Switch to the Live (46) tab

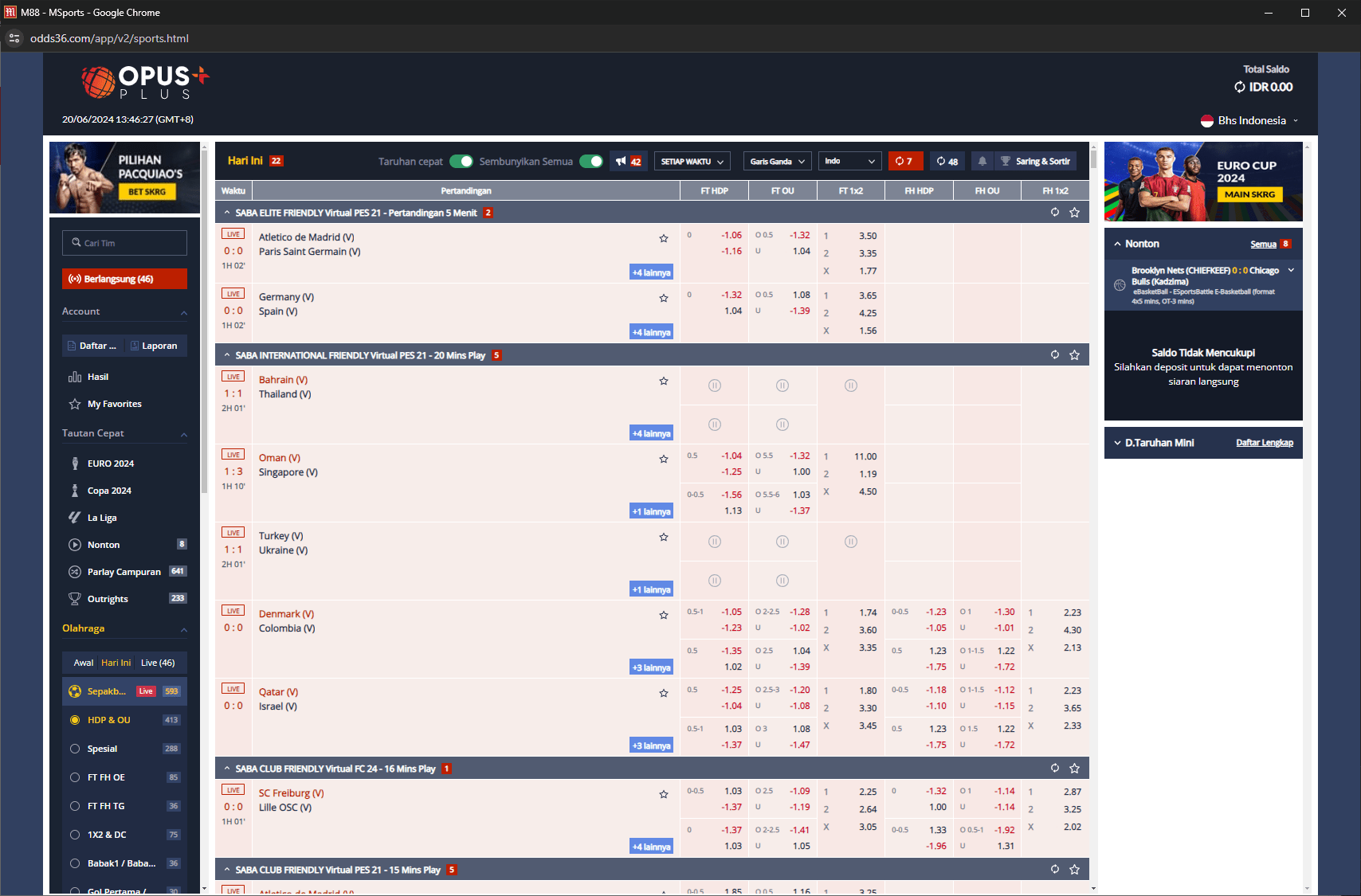(x=158, y=663)
